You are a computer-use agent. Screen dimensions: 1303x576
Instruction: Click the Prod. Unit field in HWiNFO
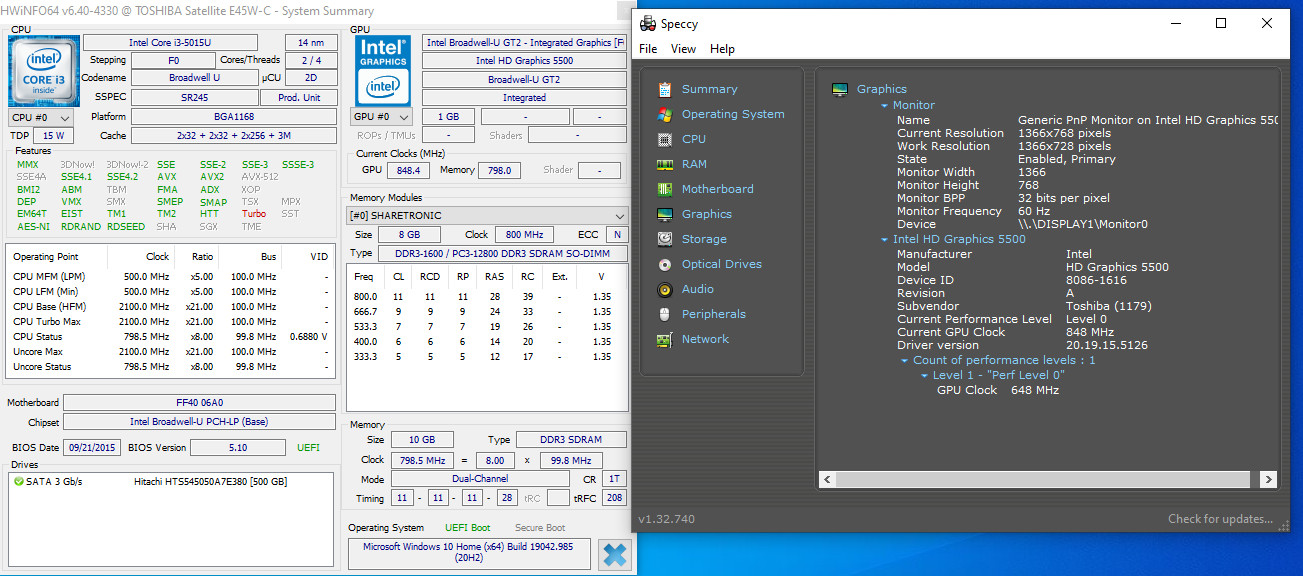(298, 97)
